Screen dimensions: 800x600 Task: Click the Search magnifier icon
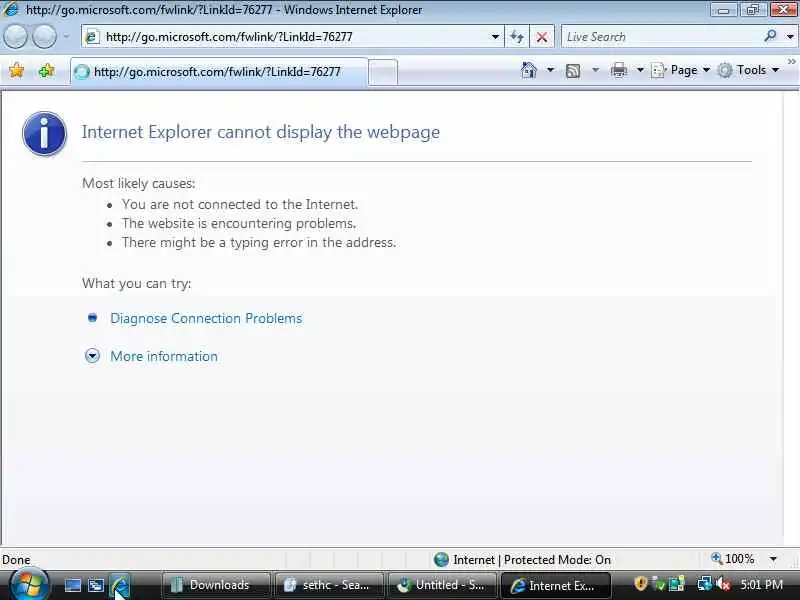[x=770, y=36]
